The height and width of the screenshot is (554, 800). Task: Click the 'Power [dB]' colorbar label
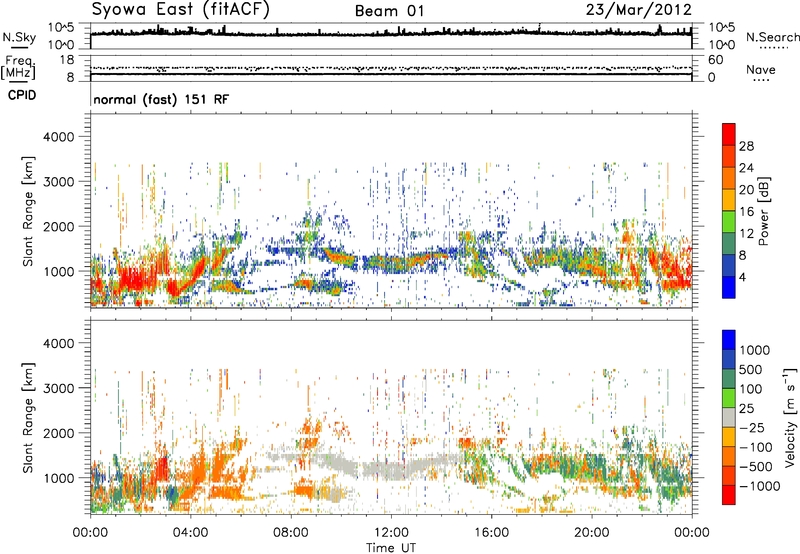click(763, 211)
